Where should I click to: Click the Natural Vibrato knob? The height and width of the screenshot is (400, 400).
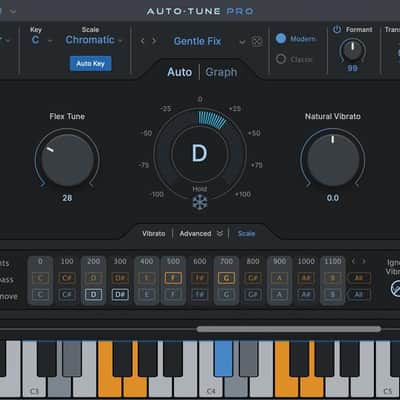(332, 159)
